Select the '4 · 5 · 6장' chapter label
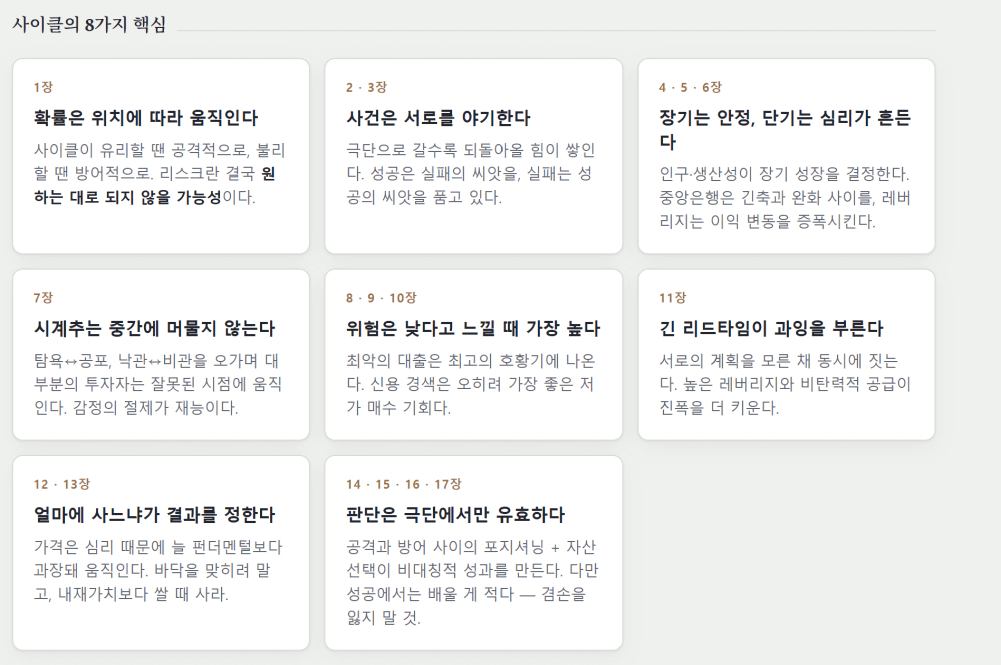 point(690,87)
